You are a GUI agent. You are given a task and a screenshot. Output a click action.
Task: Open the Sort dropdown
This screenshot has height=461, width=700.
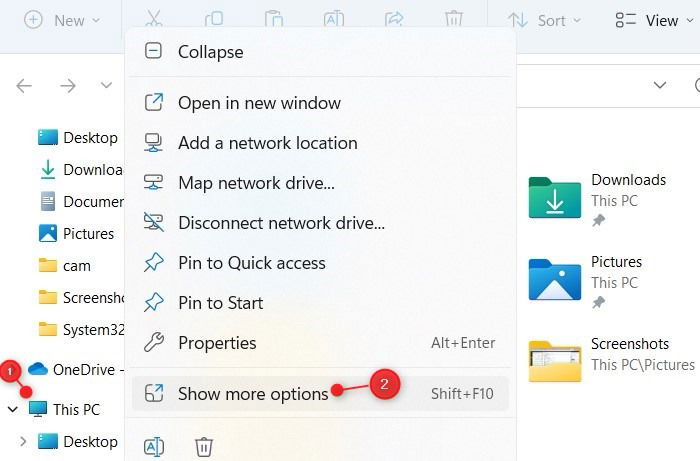(x=544, y=20)
